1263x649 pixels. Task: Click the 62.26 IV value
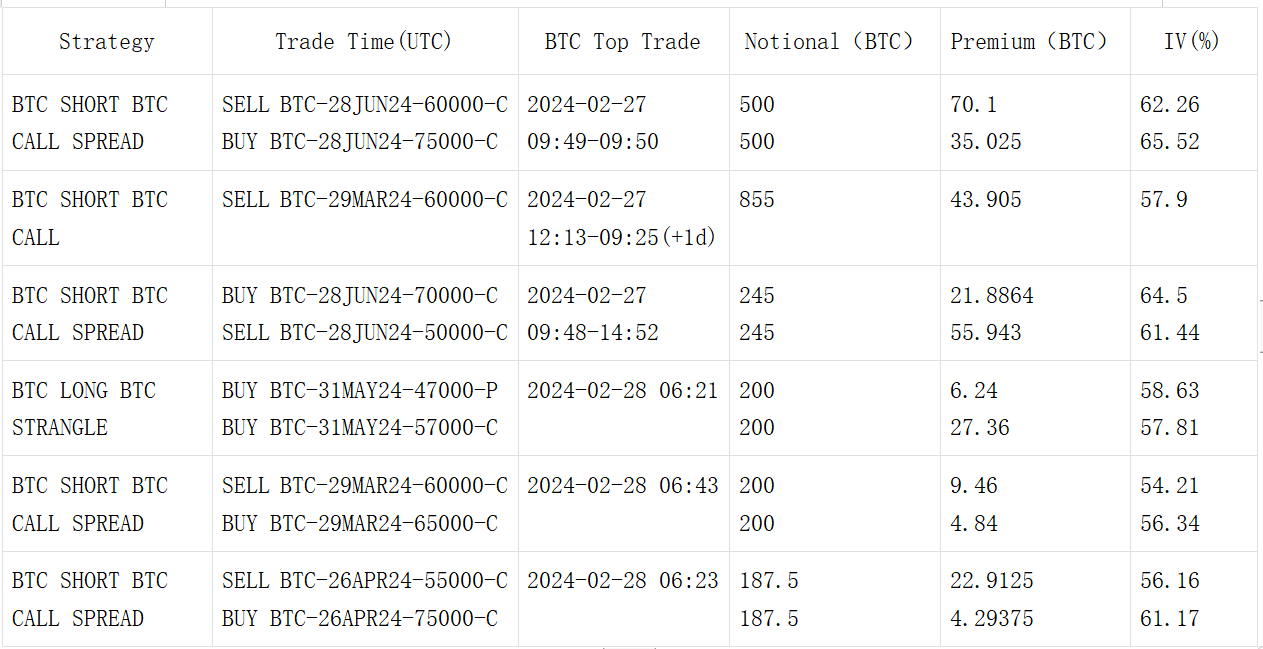tap(1169, 105)
